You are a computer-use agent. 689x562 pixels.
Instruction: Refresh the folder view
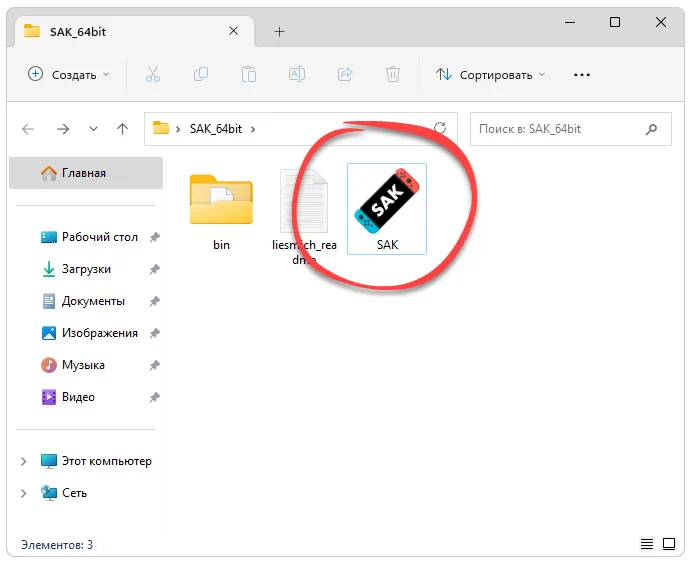click(440, 128)
